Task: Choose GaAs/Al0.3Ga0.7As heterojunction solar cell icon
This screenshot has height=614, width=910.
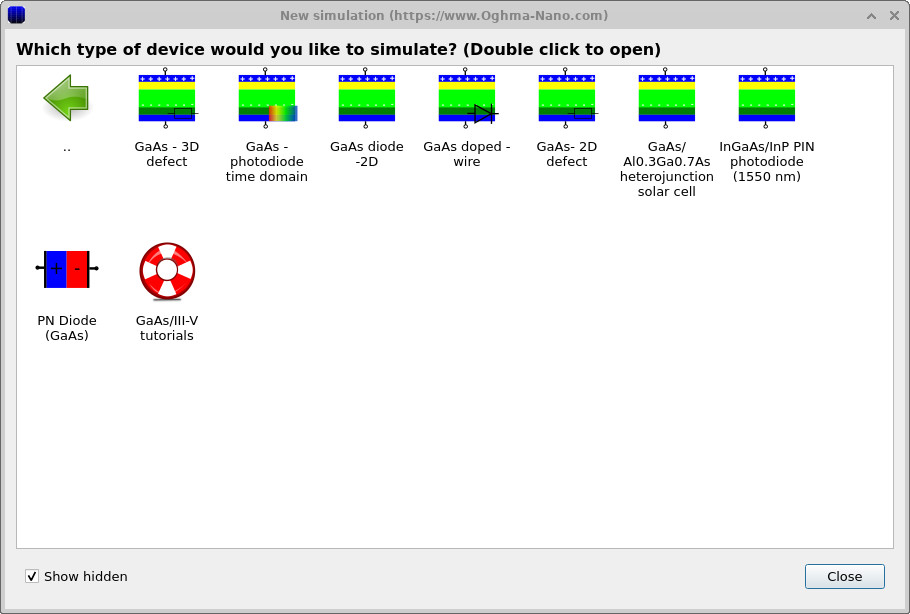Action: 667,97
